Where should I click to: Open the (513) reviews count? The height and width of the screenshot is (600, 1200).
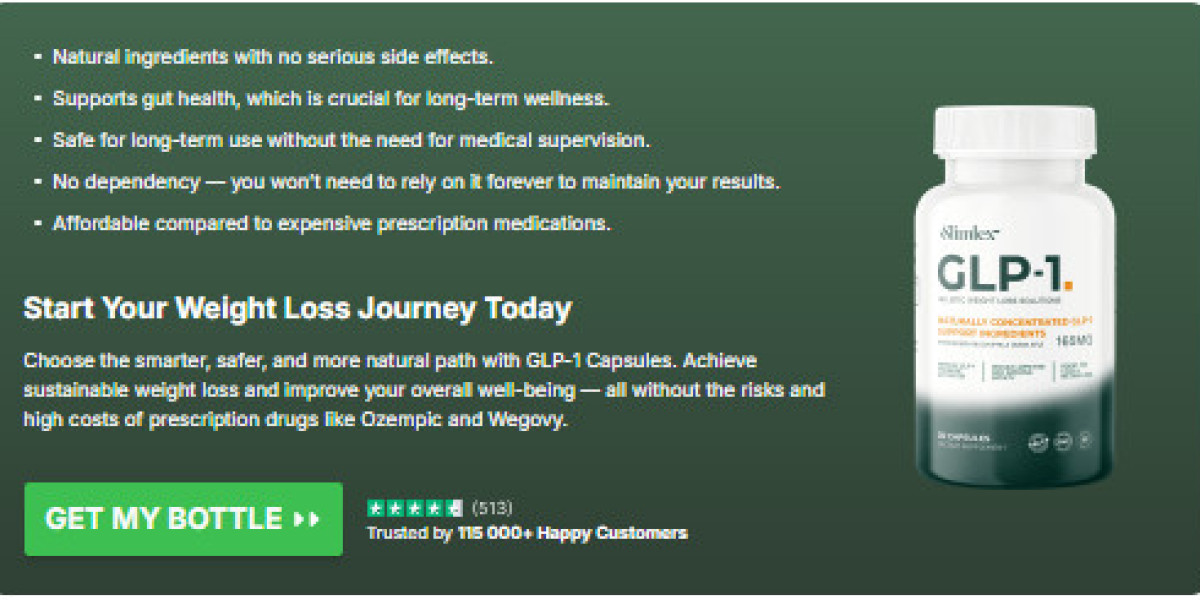[x=492, y=507]
